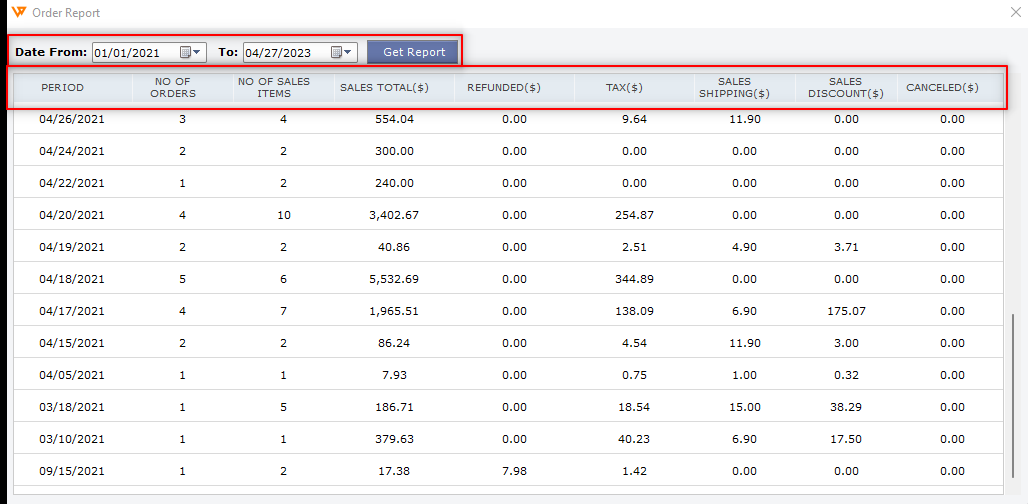This screenshot has height=504, width=1028.
Task: Sort by NO OF SALES ITEMS header
Action: 273,87
